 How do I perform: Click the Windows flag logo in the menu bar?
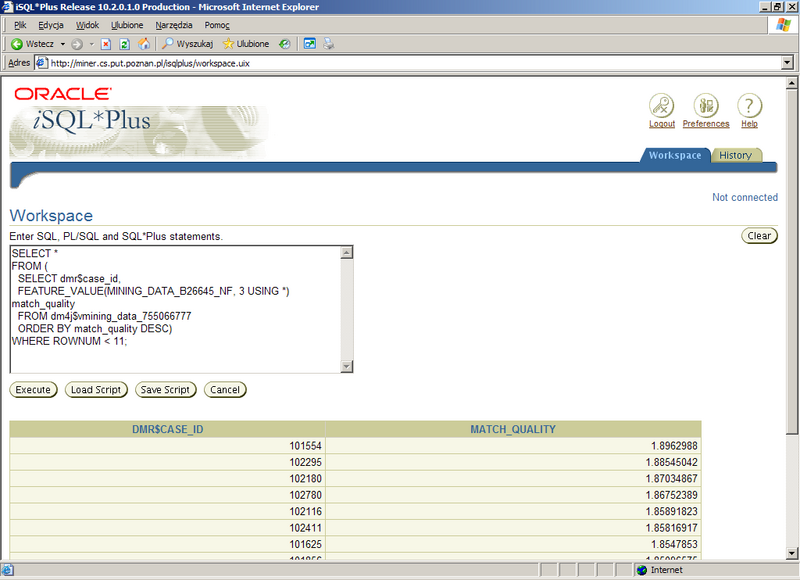pos(783,25)
